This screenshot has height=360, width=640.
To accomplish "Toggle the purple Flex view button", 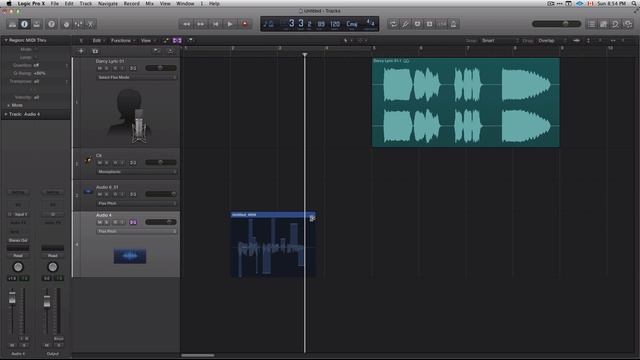I will [x=177, y=40].
